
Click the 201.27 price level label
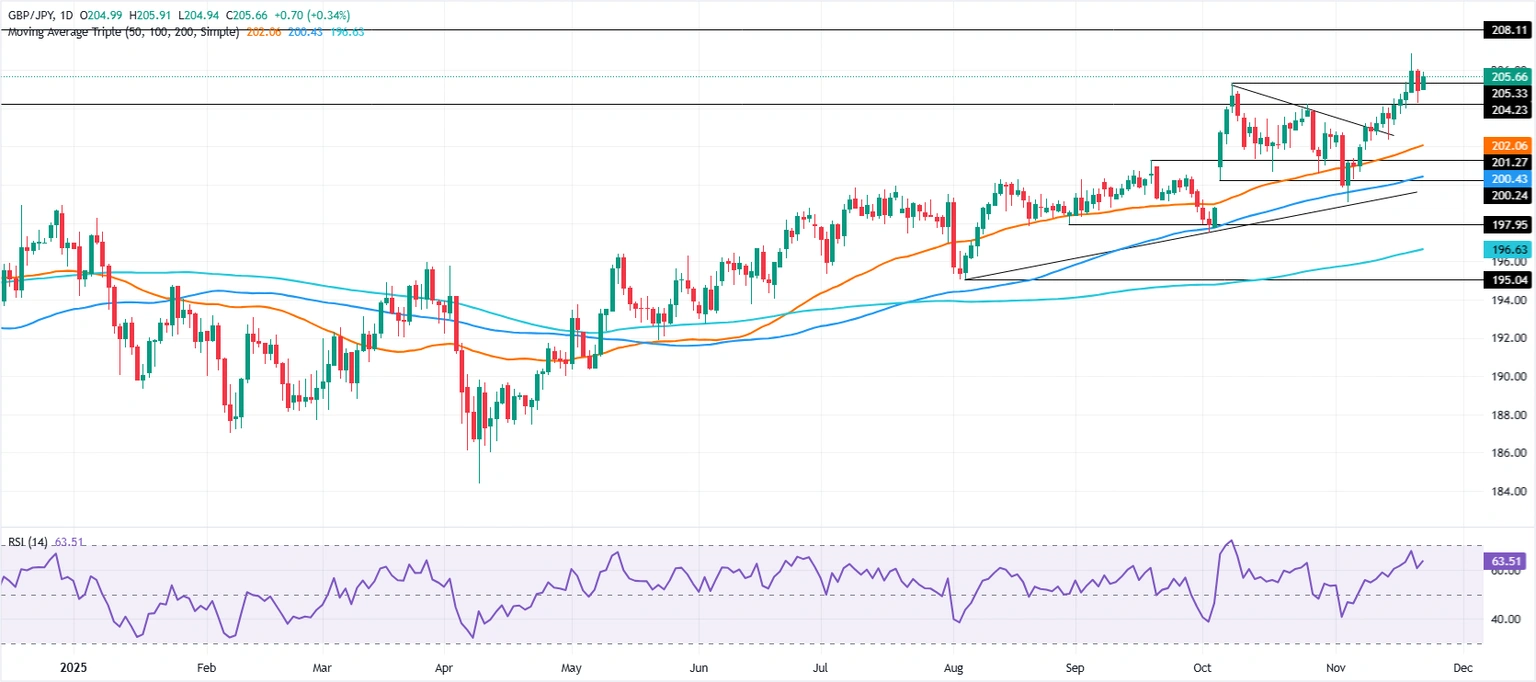1507,162
